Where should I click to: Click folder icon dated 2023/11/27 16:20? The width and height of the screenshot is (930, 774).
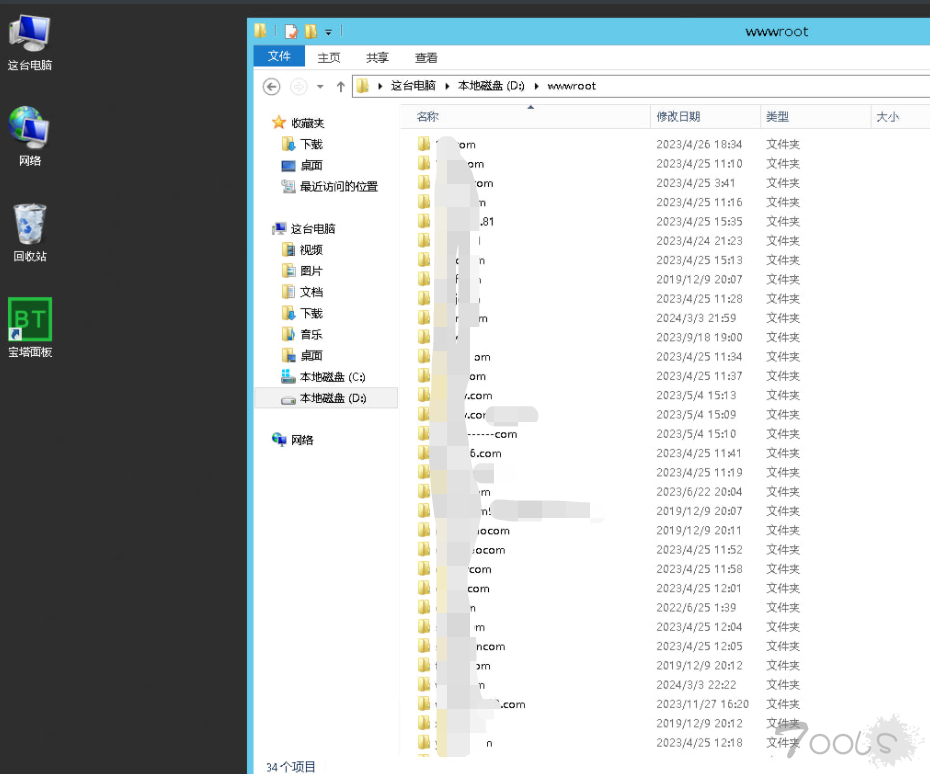pos(423,703)
